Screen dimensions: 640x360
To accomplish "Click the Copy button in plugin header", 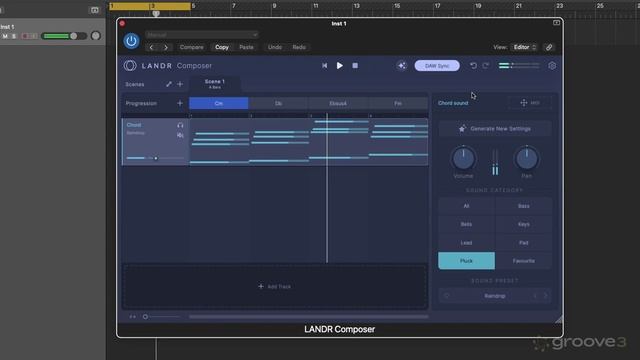I will point(222,47).
